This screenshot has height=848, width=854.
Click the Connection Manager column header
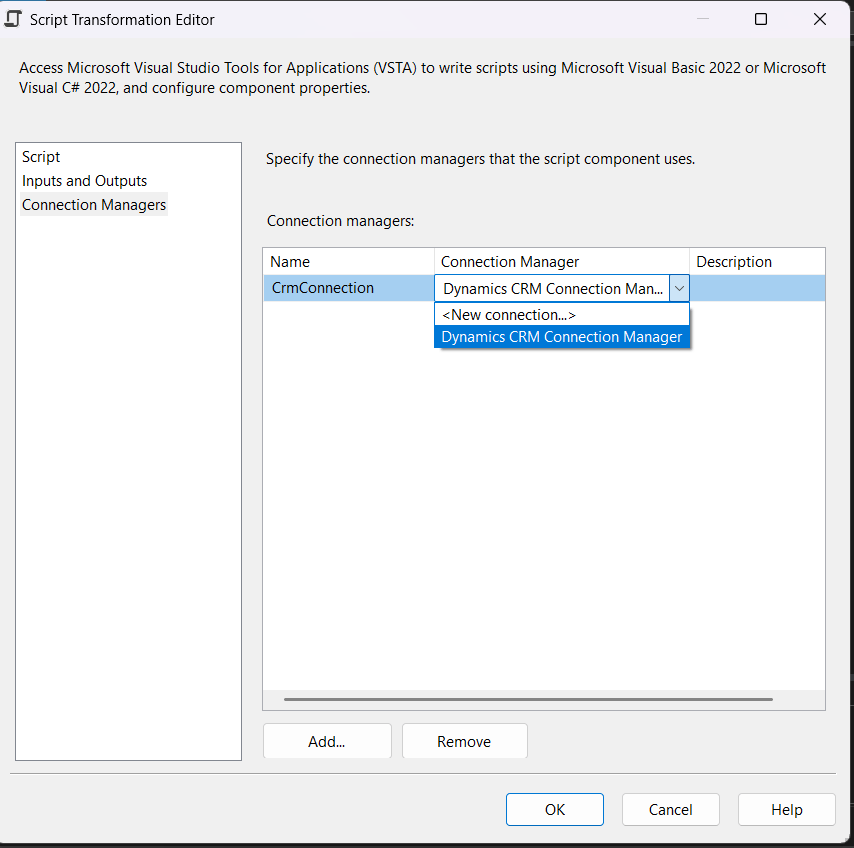[562, 262]
